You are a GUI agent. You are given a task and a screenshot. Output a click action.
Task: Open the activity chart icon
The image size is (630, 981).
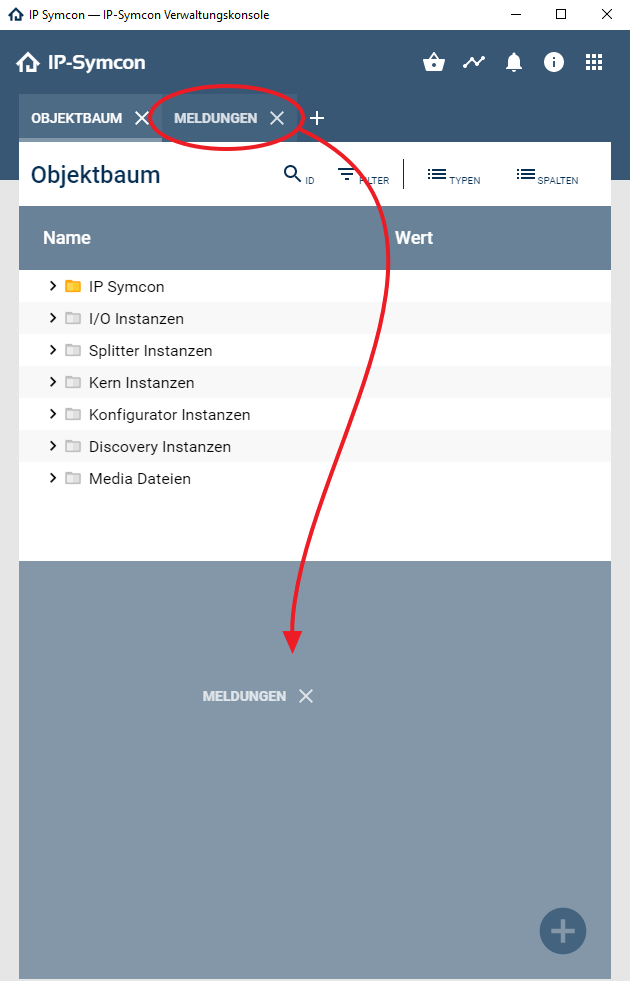(474, 62)
